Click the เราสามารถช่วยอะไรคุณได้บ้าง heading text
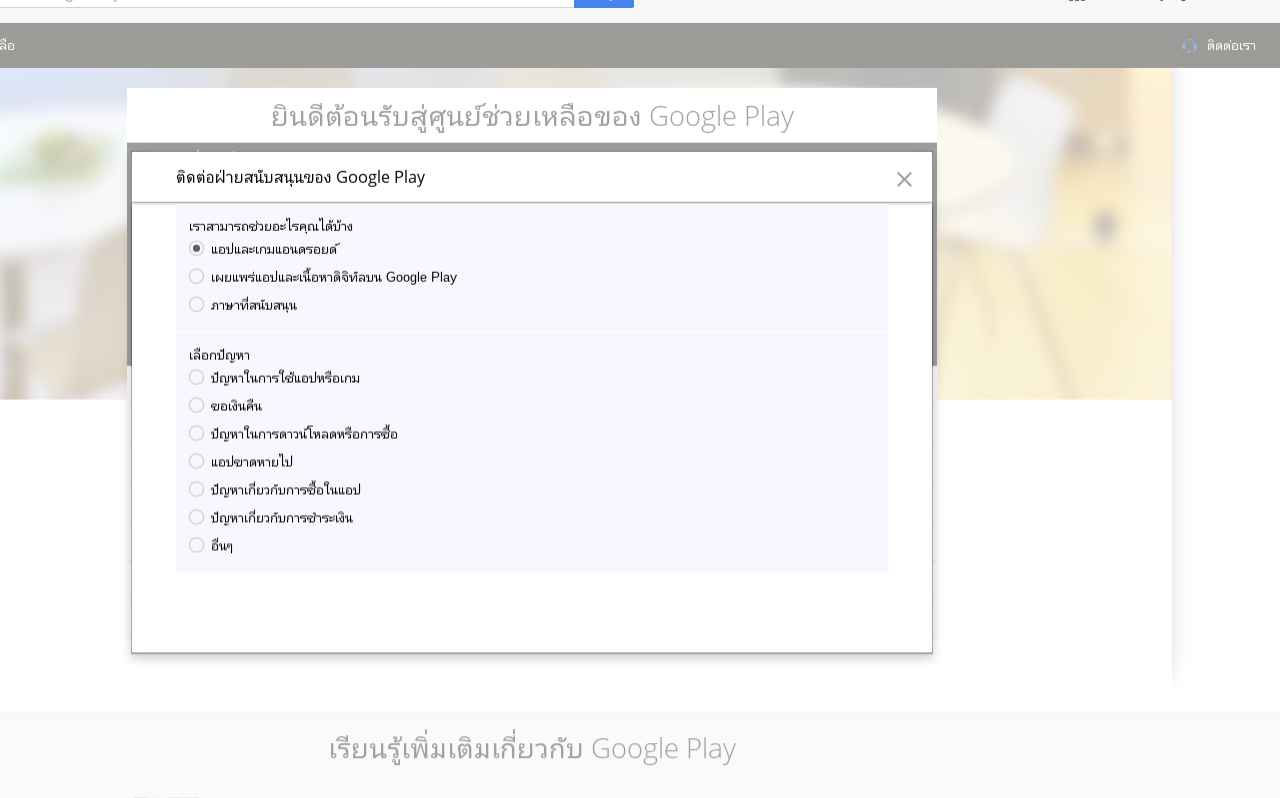The image size is (1280, 798). point(271,226)
